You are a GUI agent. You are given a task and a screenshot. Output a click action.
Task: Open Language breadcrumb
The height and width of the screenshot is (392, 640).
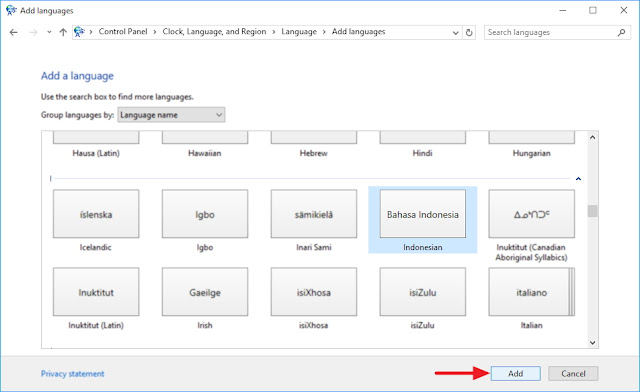299,31
